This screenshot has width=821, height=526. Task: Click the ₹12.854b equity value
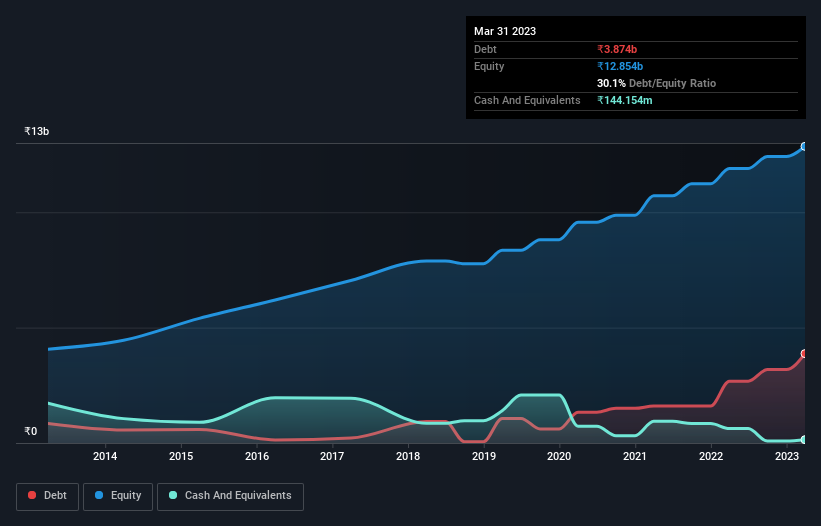coord(620,66)
